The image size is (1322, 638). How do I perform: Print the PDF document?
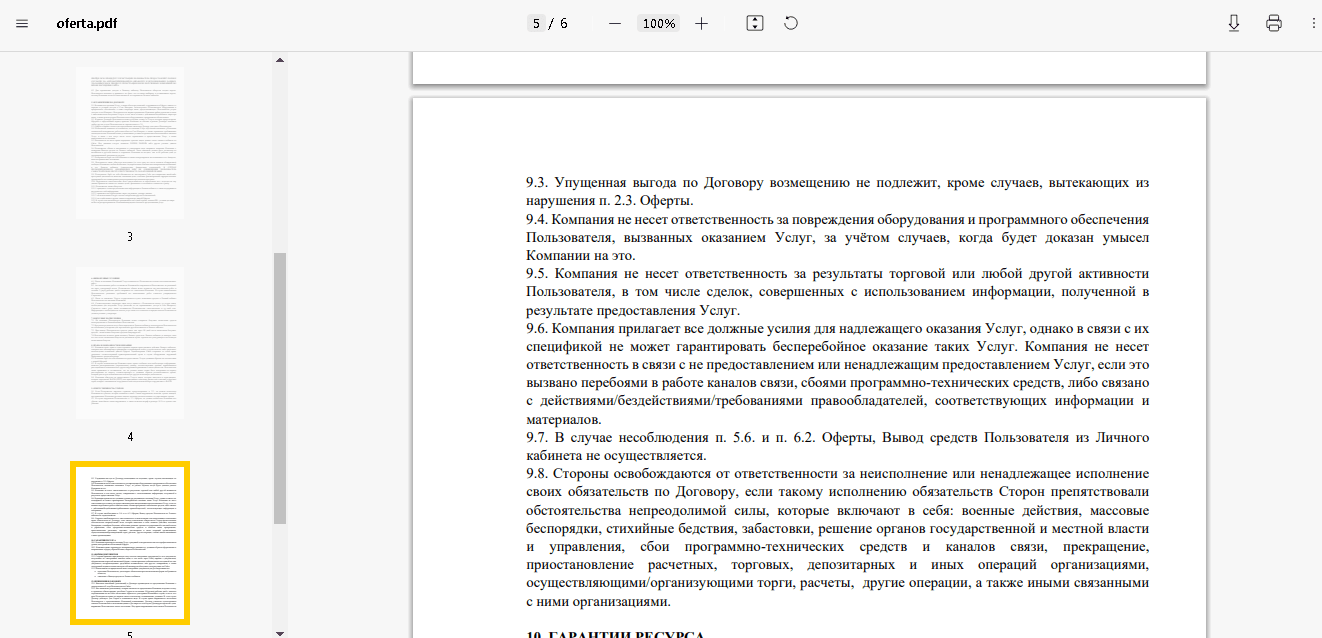point(1273,23)
